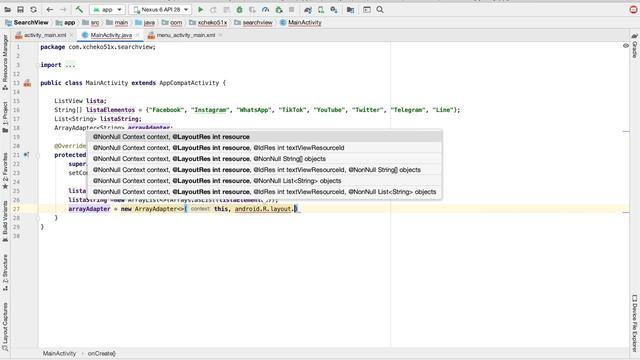The image size is (640, 360).
Task: Select xcheko51x package in the breadcrumb
Action: 208,22
